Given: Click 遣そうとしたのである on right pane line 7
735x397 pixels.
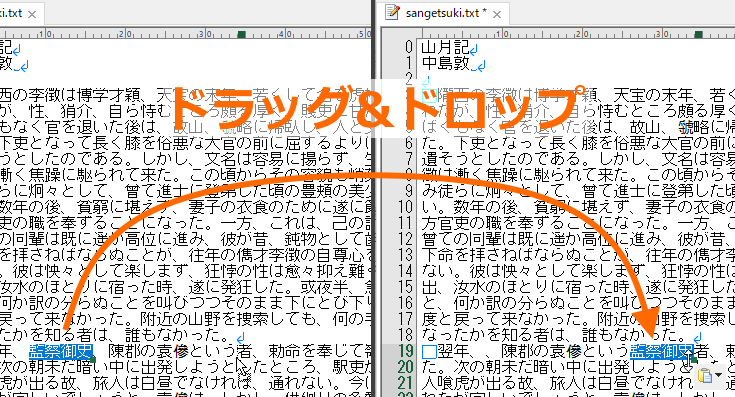Looking at the screenshot, I should pyautogui.click(x=501, y=159).
